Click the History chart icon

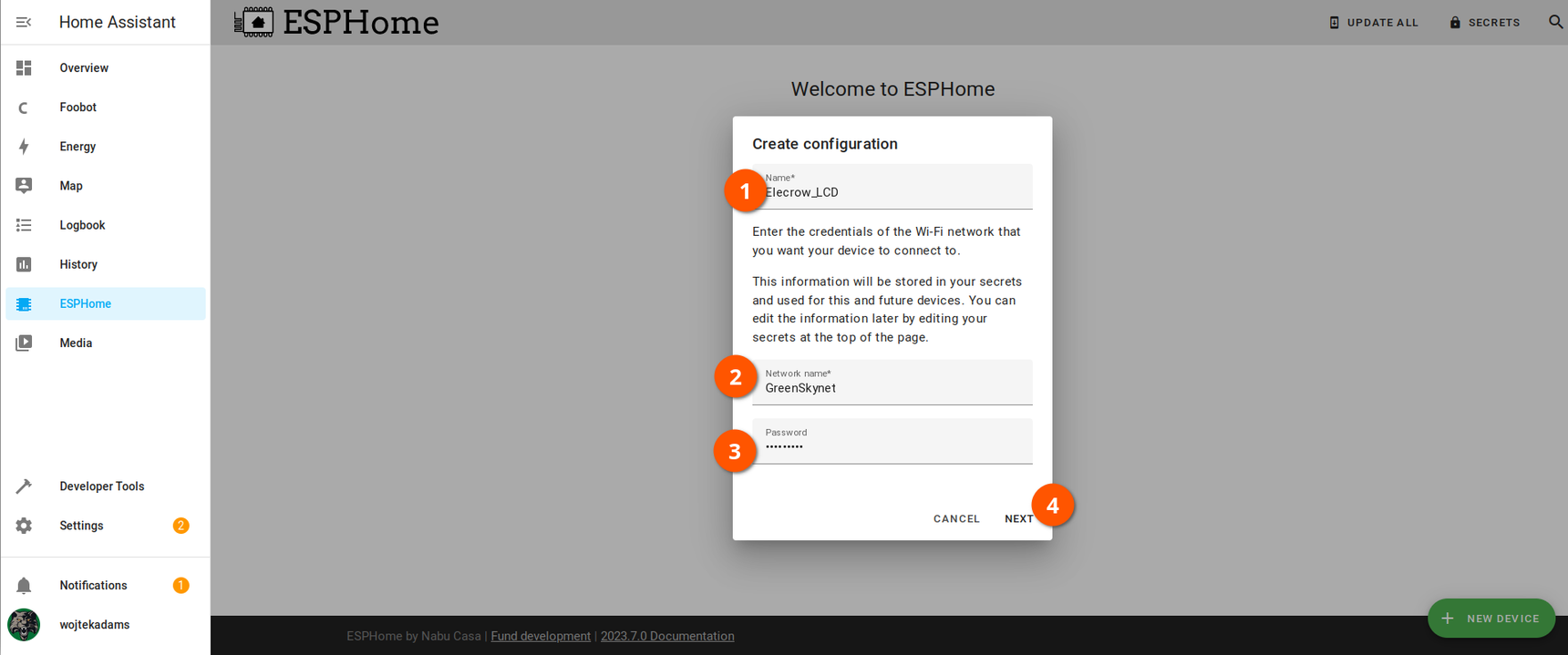click(24, 264)
